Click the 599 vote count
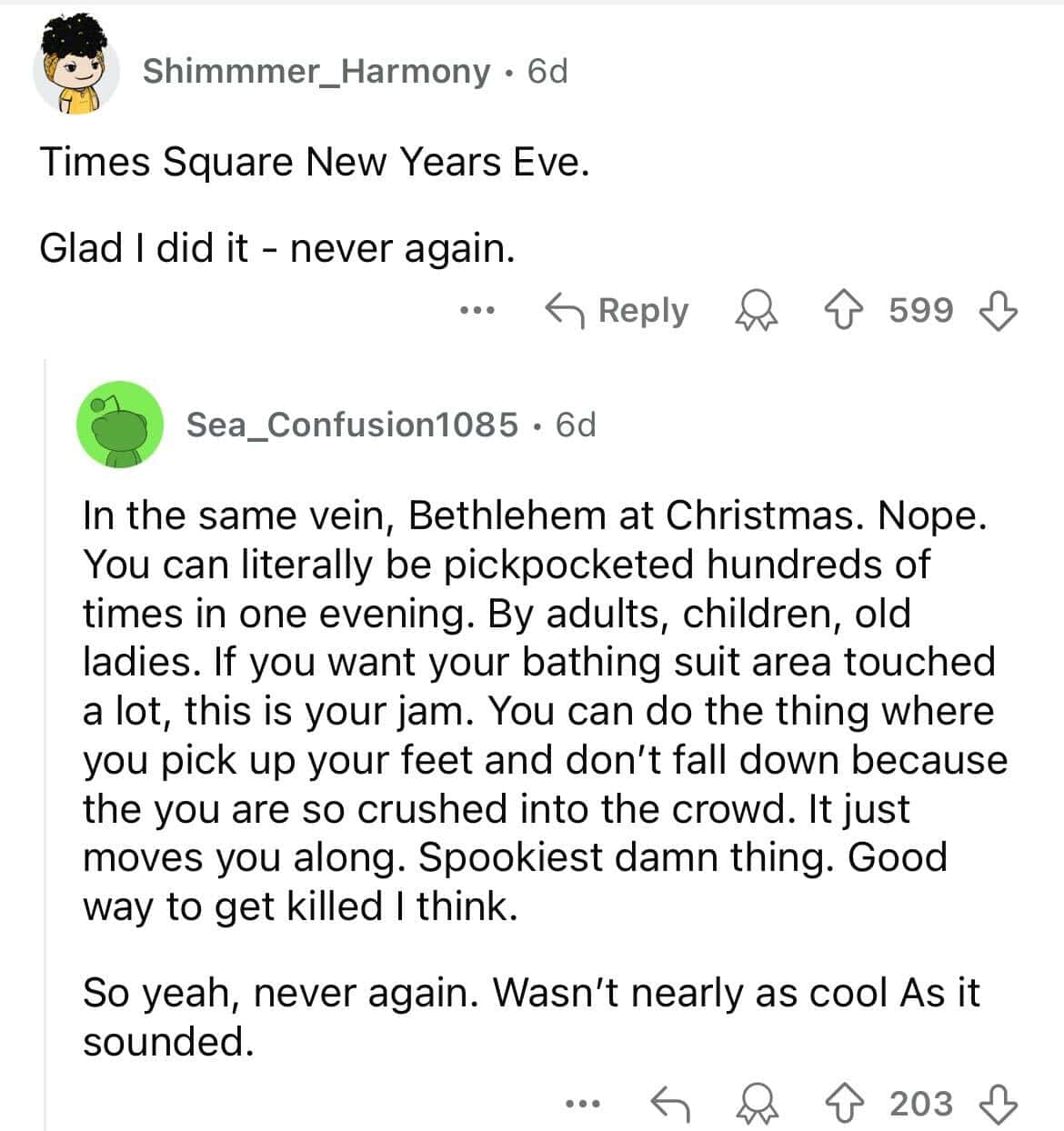The image size is (1064, 1131). pos(921,311)
